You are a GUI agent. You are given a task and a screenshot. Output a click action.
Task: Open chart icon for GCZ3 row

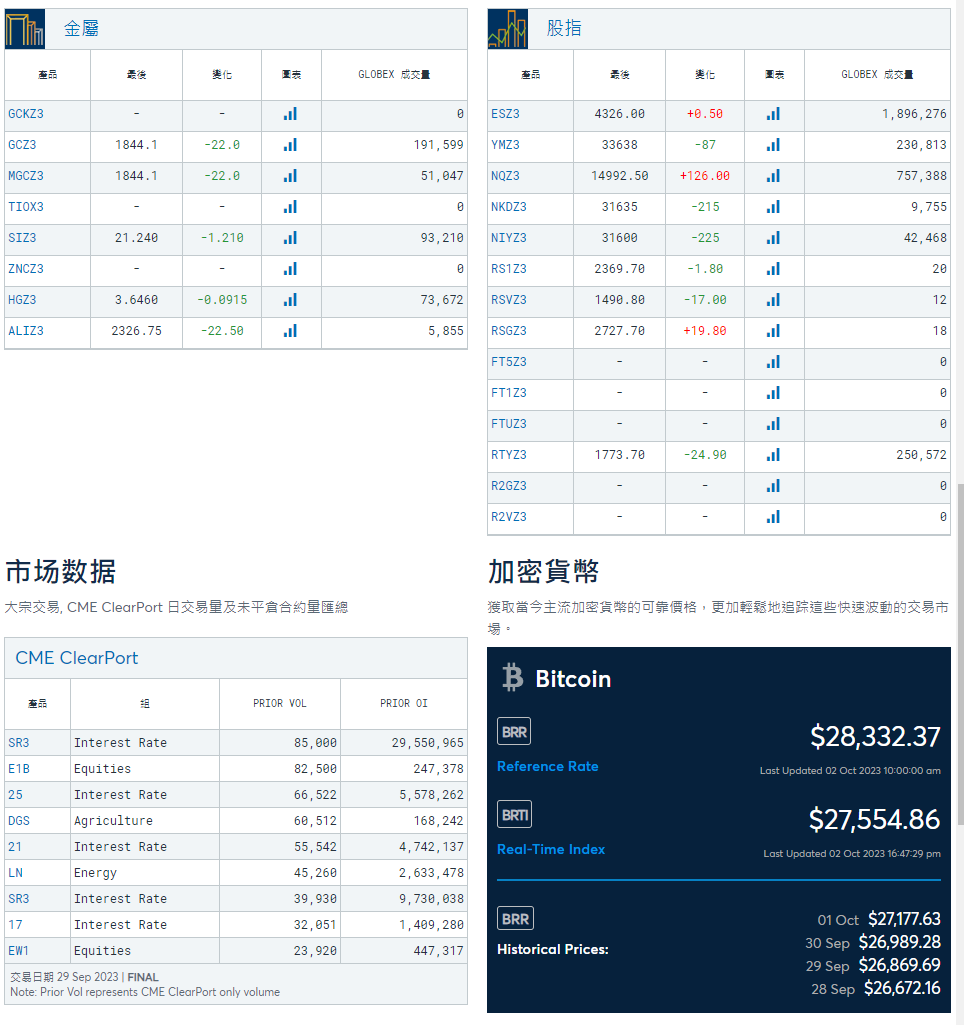tap(290, 144)
